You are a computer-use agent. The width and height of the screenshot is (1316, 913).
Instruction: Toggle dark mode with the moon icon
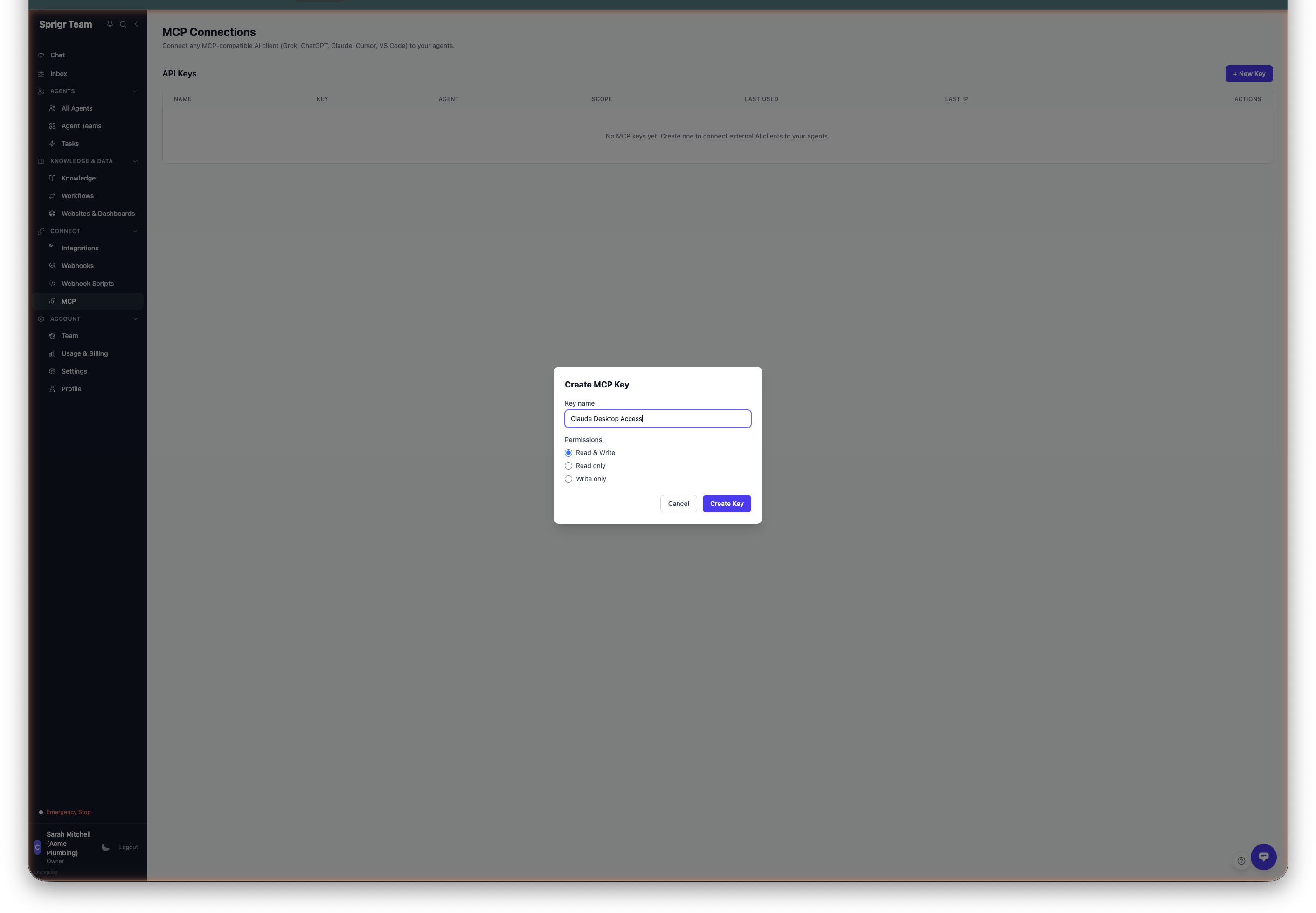(x=106, y=847)
